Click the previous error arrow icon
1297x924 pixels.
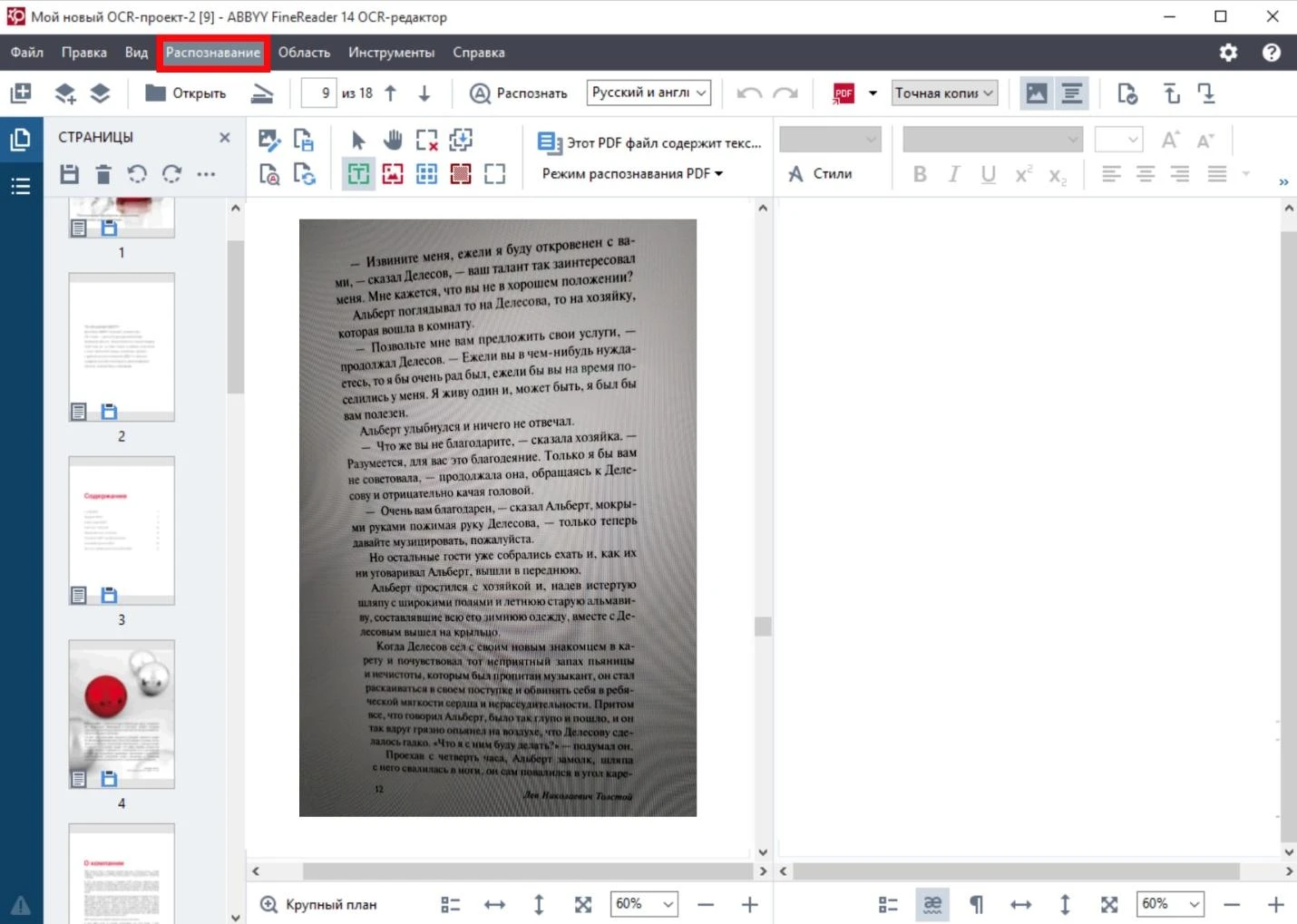point(1172,92)
